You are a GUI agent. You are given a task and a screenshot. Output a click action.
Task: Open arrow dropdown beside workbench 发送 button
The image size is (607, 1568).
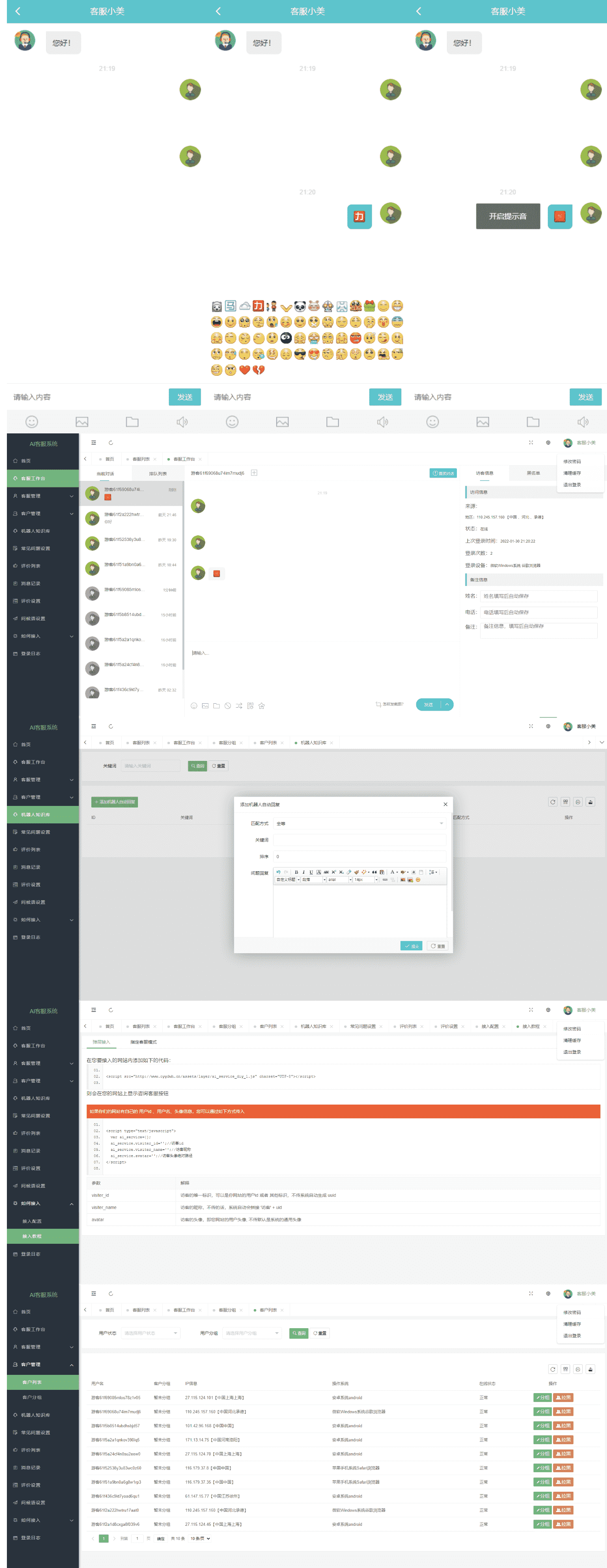pos(447,704)
